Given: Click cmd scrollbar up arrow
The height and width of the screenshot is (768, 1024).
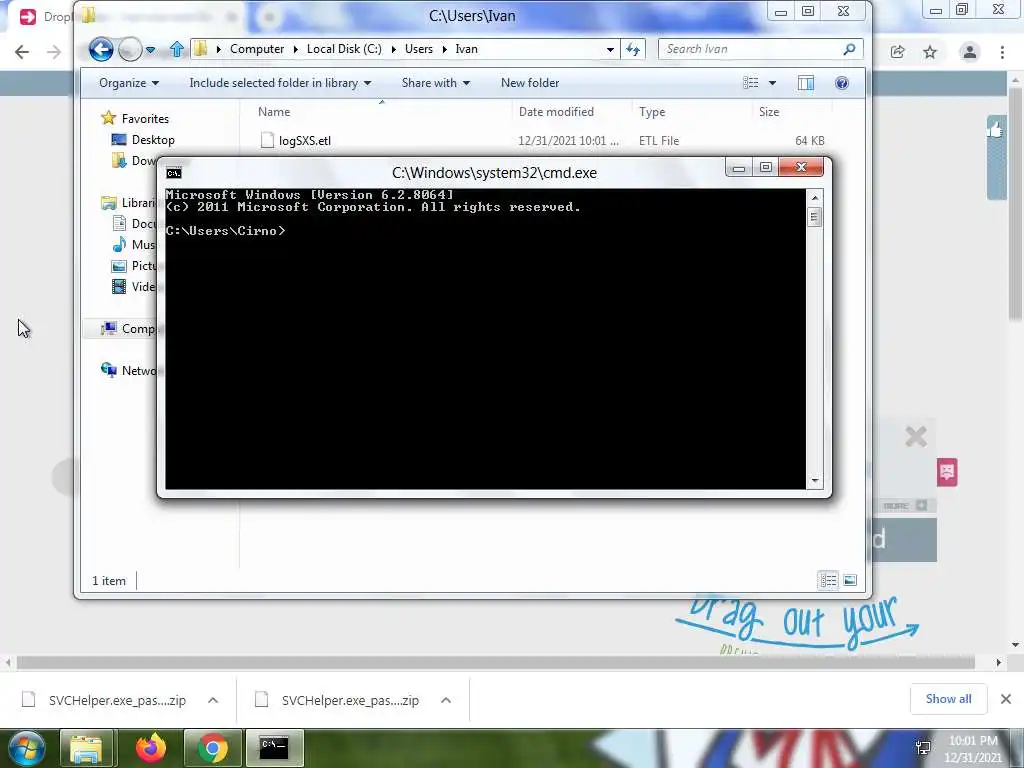Looking at the screenshot, I should click(x=814, y=197).
